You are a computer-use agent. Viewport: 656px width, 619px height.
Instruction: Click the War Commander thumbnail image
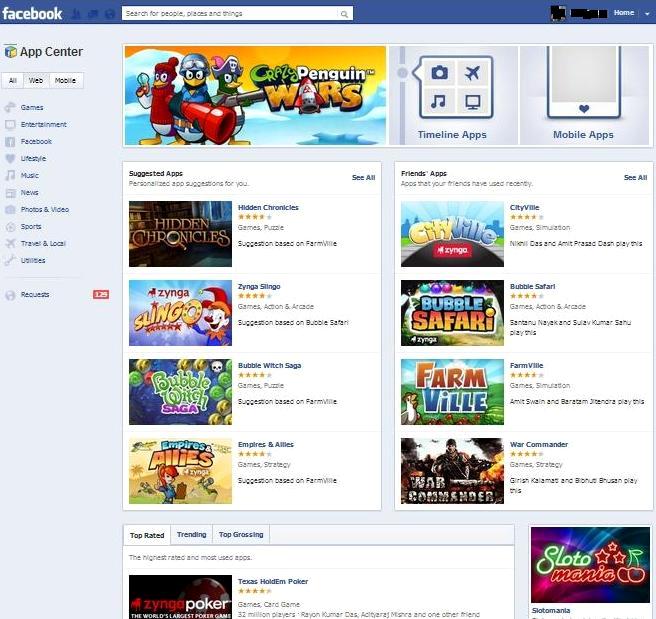452,471
